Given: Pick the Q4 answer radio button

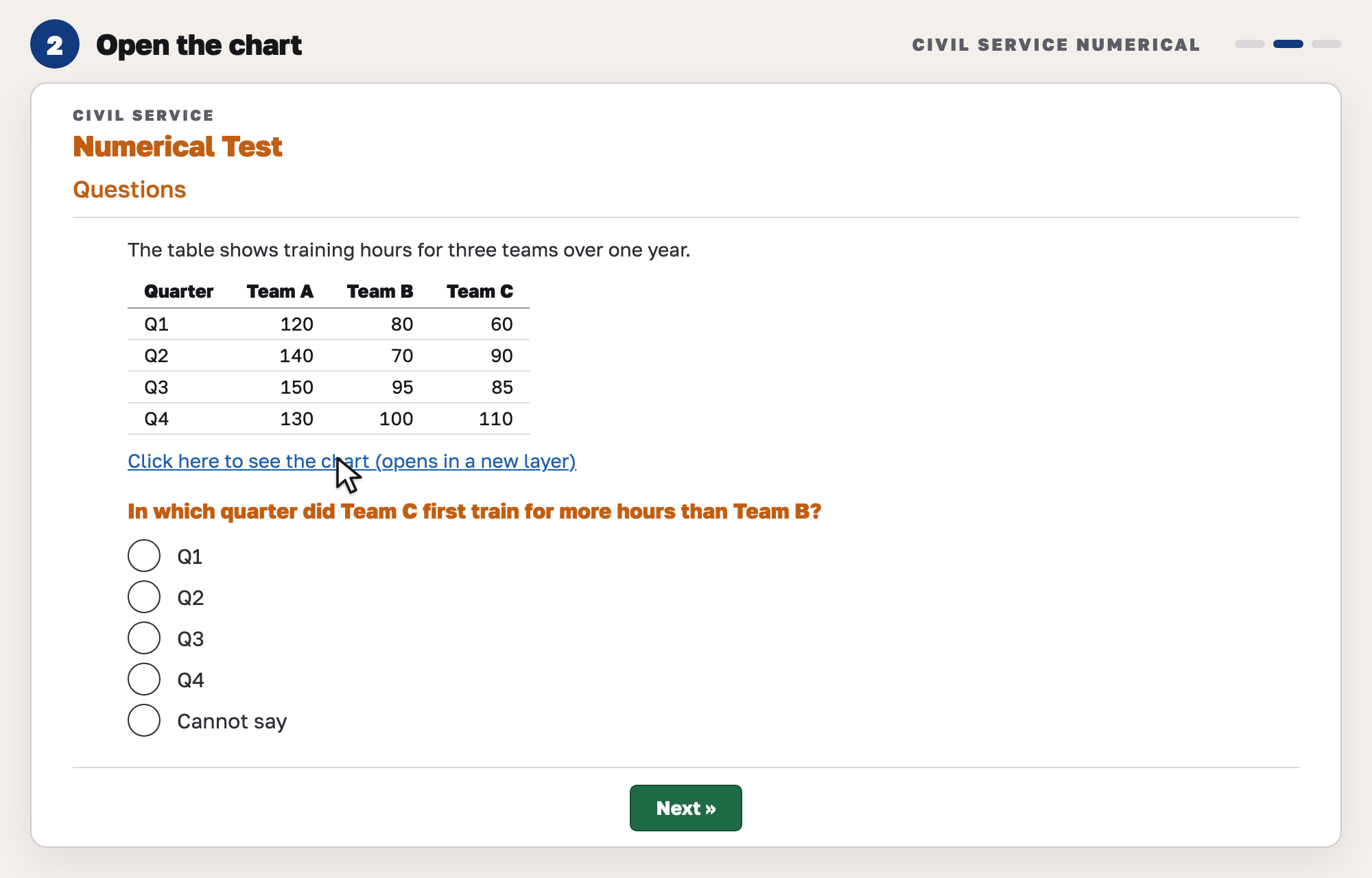Looking at the screenshot, I should click(144, 679).
